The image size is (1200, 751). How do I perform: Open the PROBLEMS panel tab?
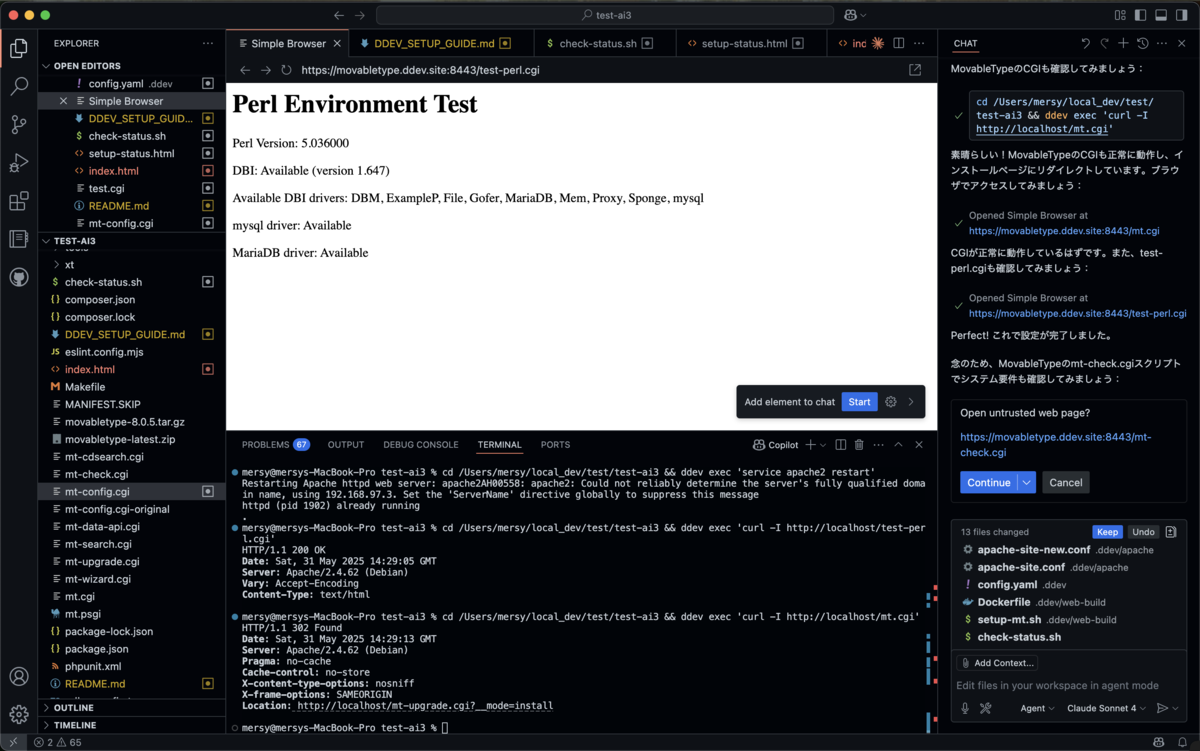[x=277, y=445]
